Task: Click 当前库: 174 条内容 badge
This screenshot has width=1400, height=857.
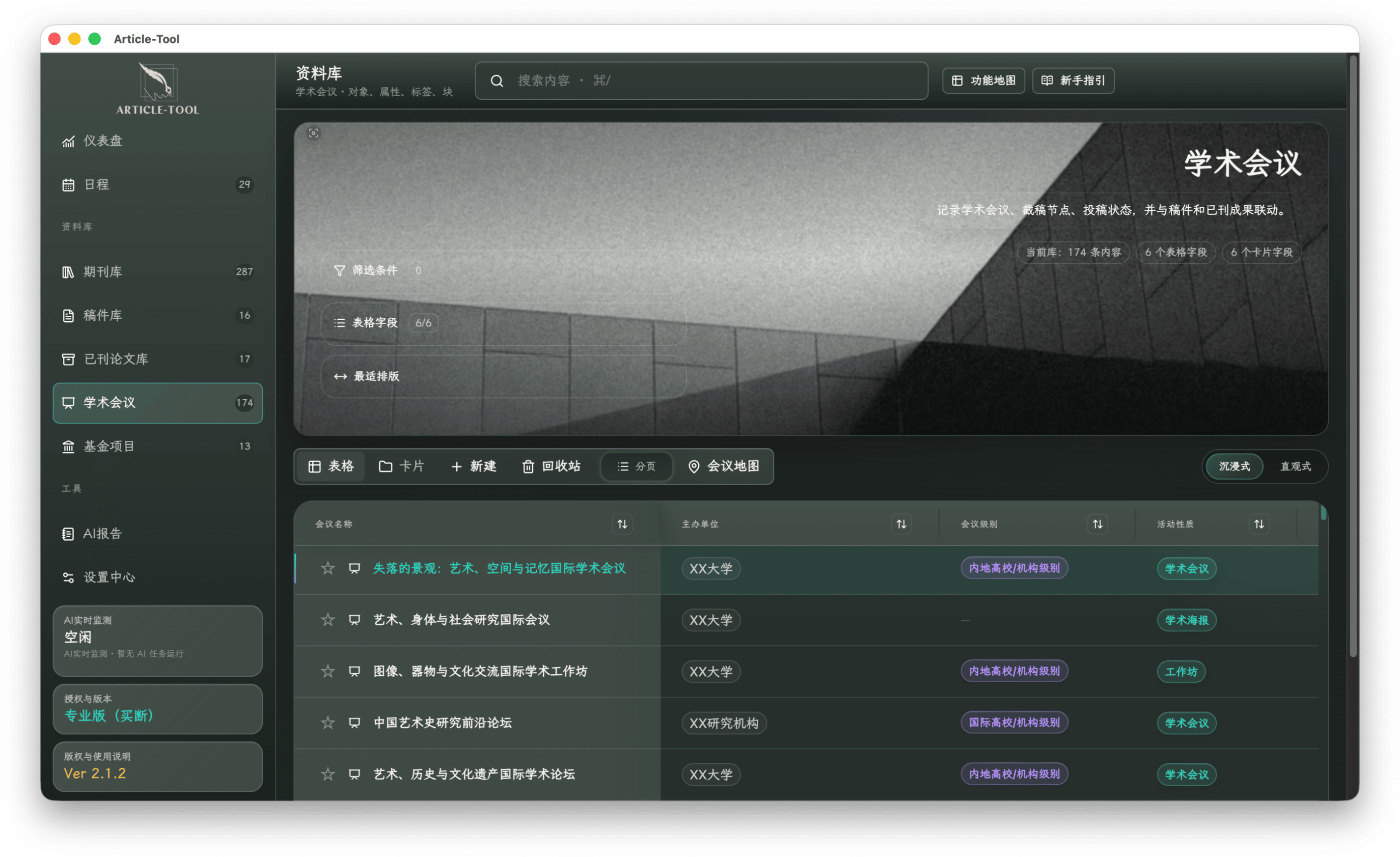Action: pos(1073,252)
